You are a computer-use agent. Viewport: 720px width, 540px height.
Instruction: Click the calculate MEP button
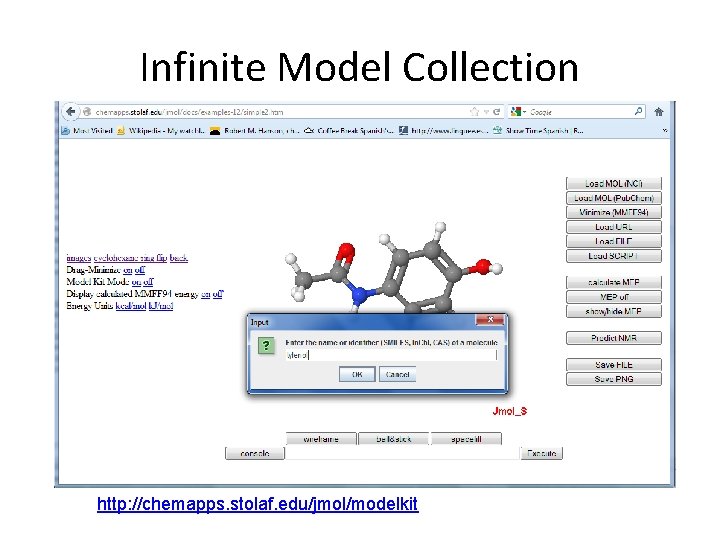coord(614,282)
